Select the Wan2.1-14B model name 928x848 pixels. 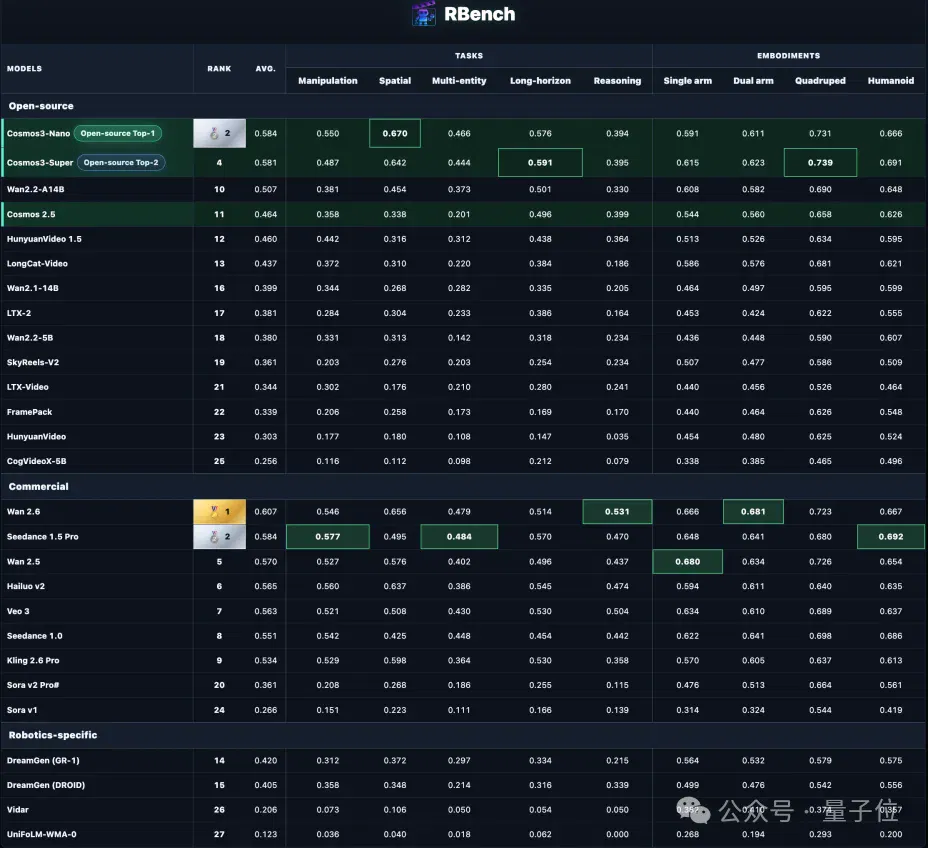(x=33, y=288)
